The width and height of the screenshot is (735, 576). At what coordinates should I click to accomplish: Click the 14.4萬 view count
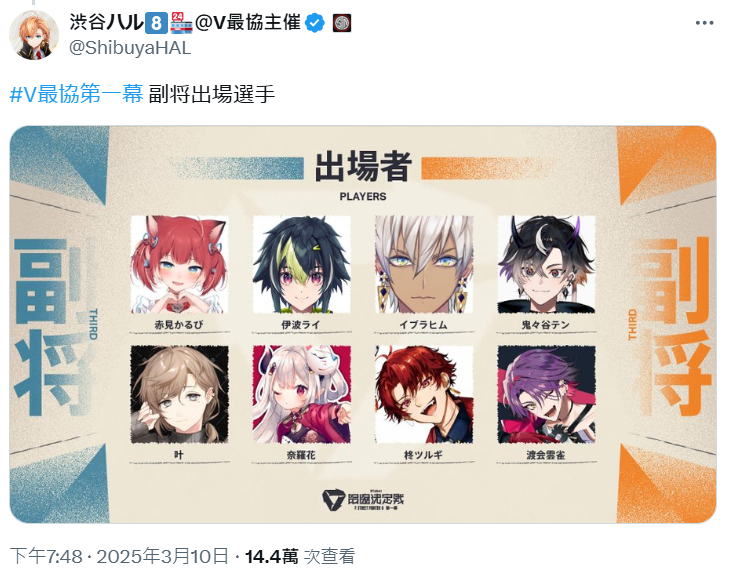[x=271, y=556]
